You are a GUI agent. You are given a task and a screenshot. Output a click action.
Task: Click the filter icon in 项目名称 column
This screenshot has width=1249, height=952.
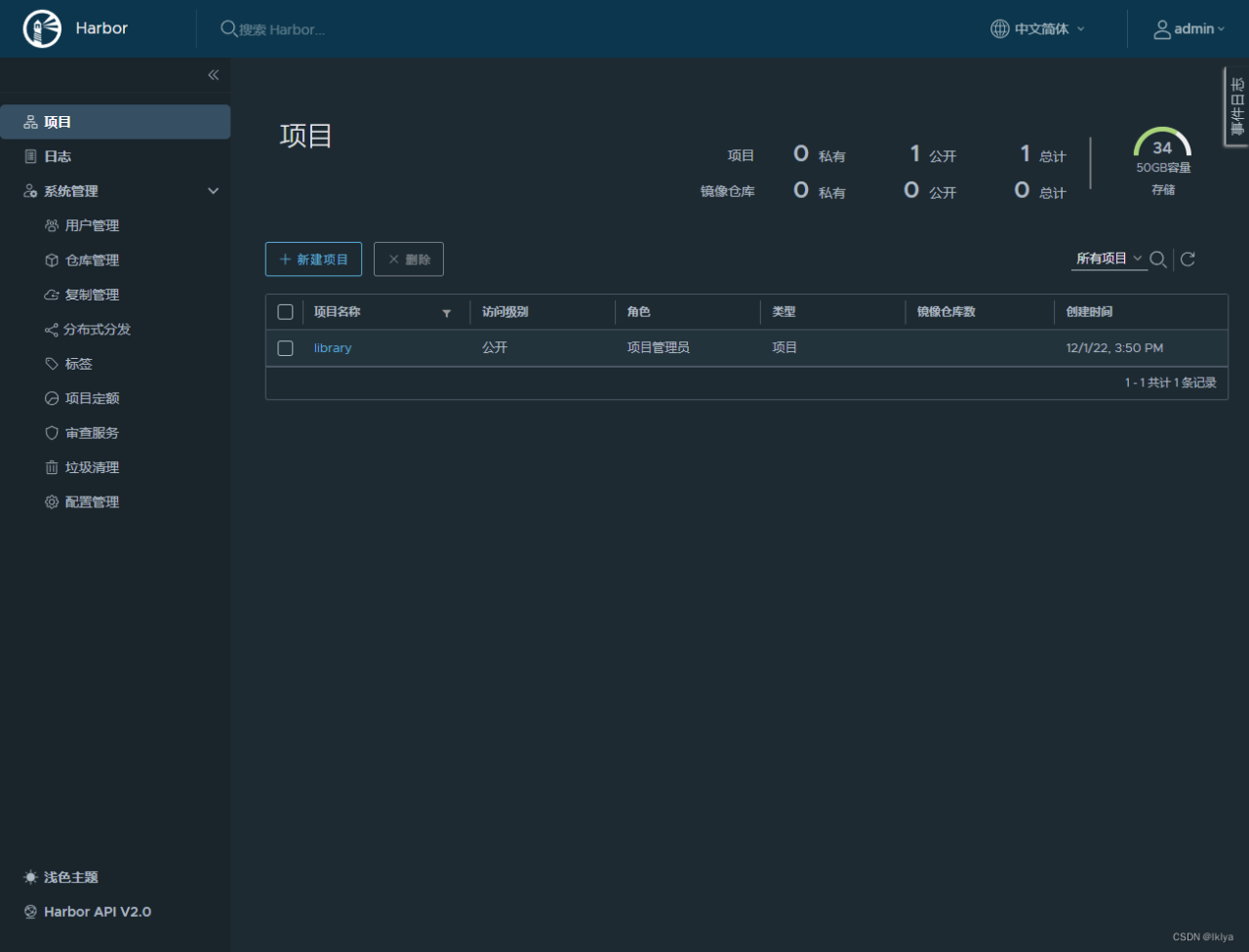point(447,313)
